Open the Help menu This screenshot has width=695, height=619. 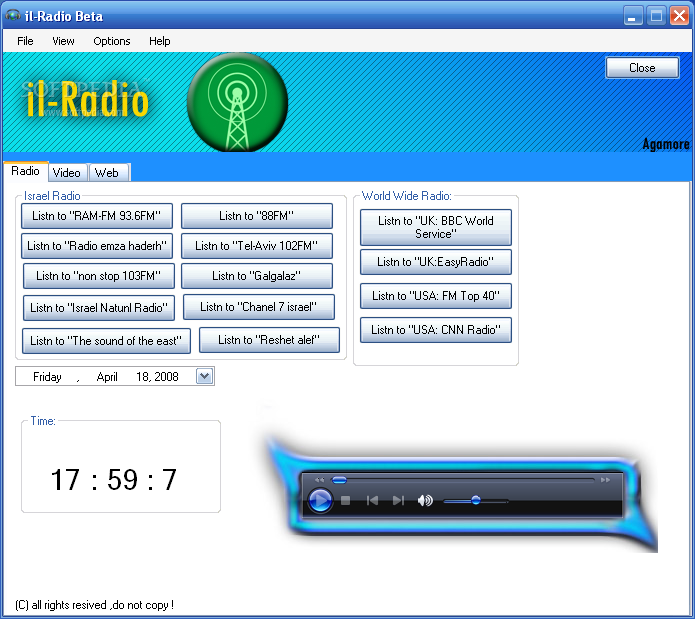coord(160,41)
